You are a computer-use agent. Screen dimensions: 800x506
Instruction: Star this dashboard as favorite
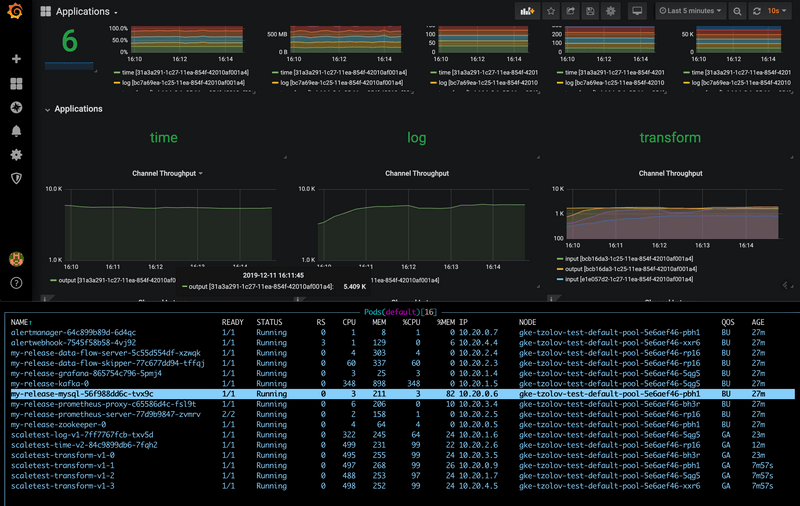(551, 11)
